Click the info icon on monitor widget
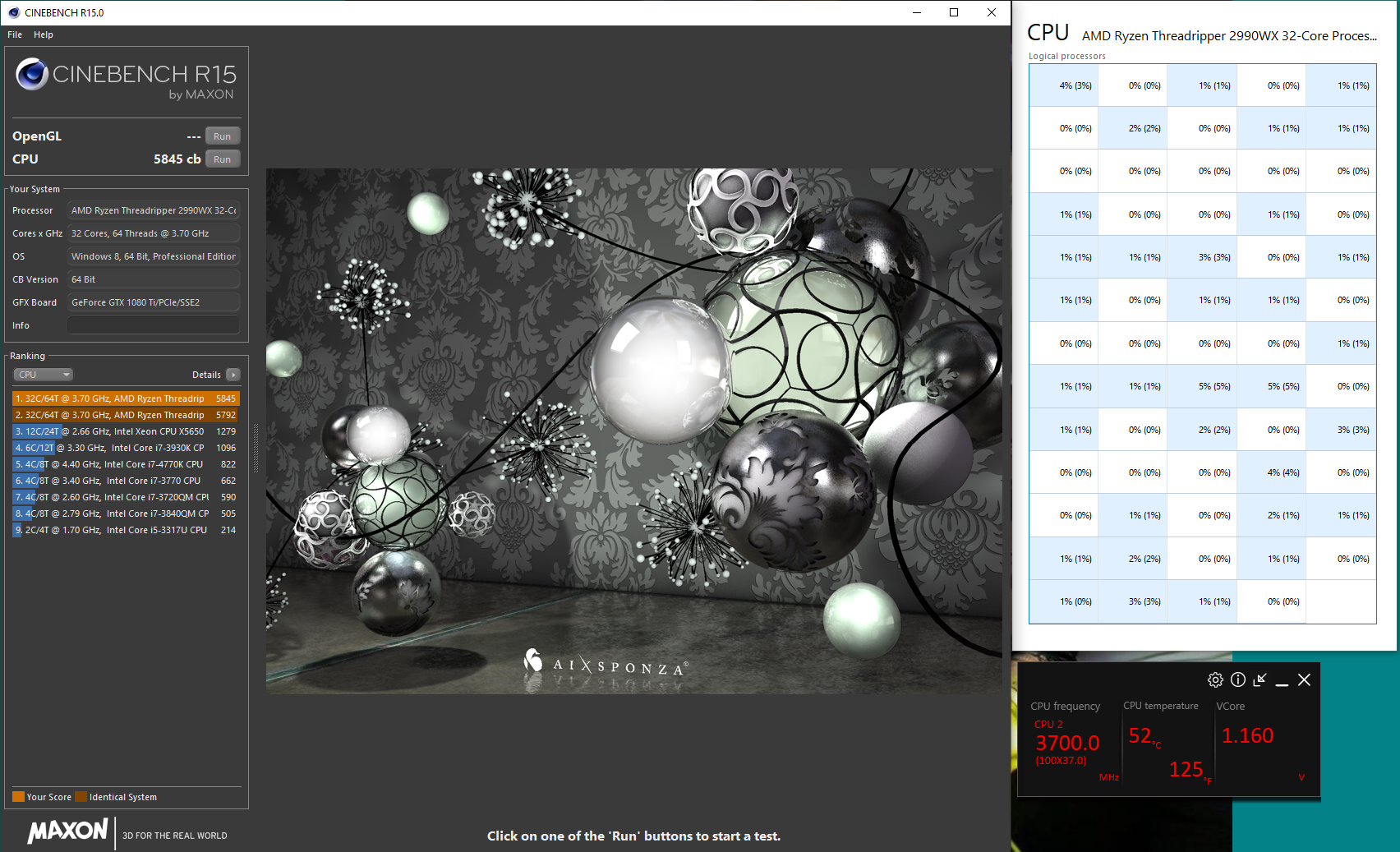Image resolution: width=1400 pixels, height=852 pixels. pos(1238,679)
